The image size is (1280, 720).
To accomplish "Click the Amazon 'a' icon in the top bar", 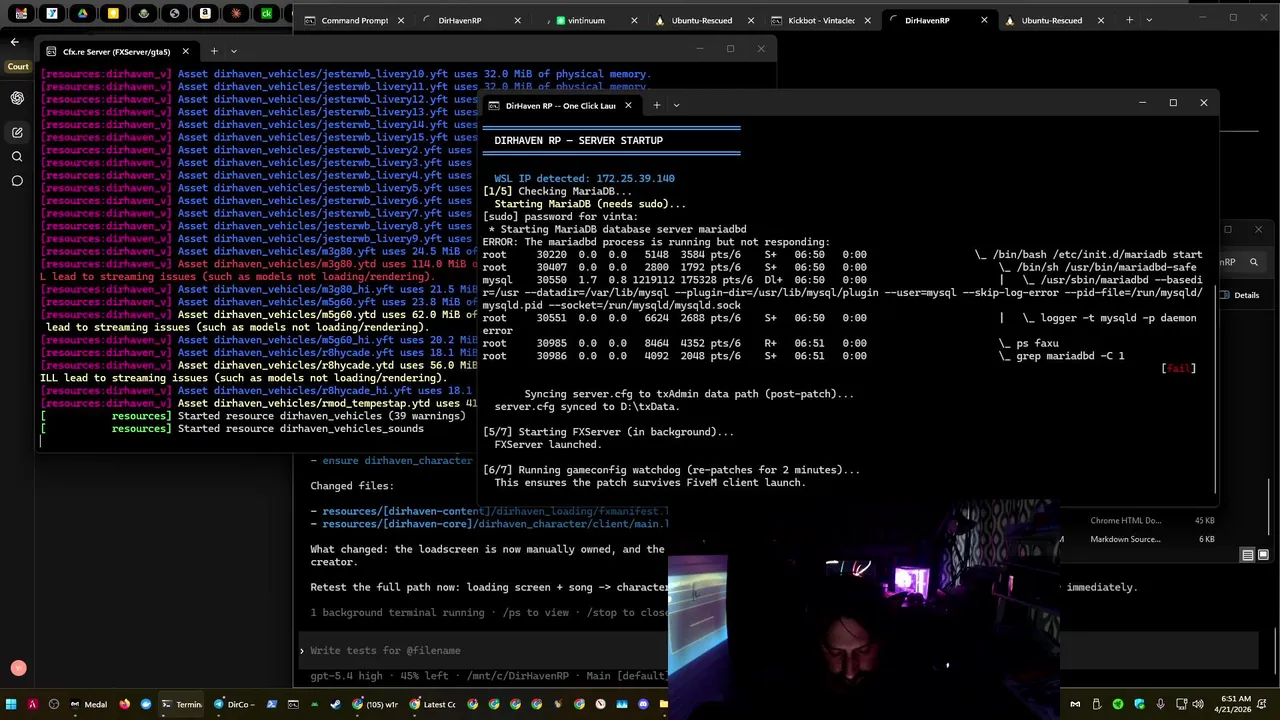I will 205,14.
